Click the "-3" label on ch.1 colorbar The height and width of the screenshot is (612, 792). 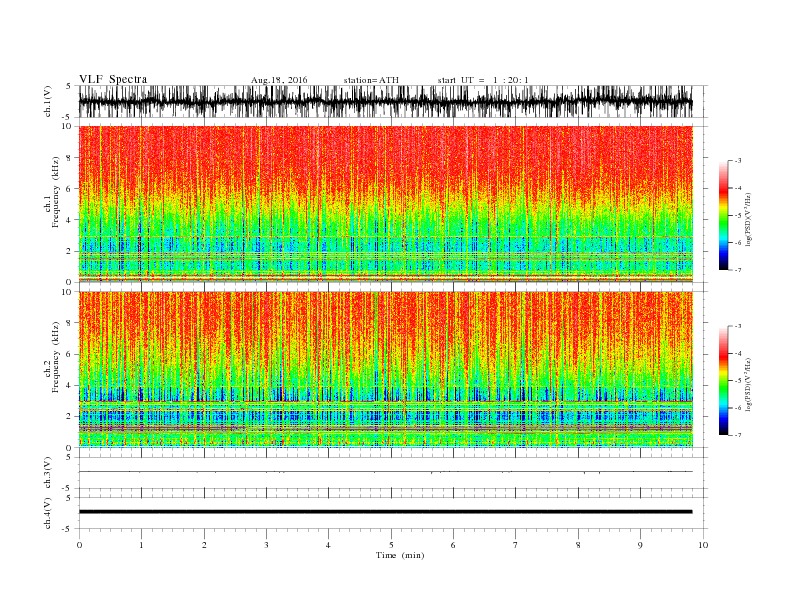click(738, 161)
